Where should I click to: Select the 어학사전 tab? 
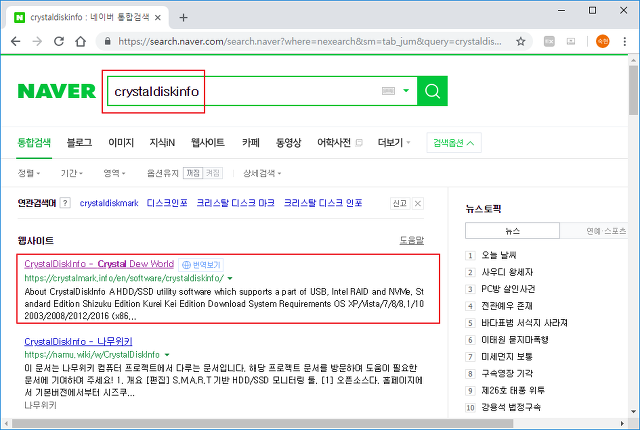tap(334, 142)
